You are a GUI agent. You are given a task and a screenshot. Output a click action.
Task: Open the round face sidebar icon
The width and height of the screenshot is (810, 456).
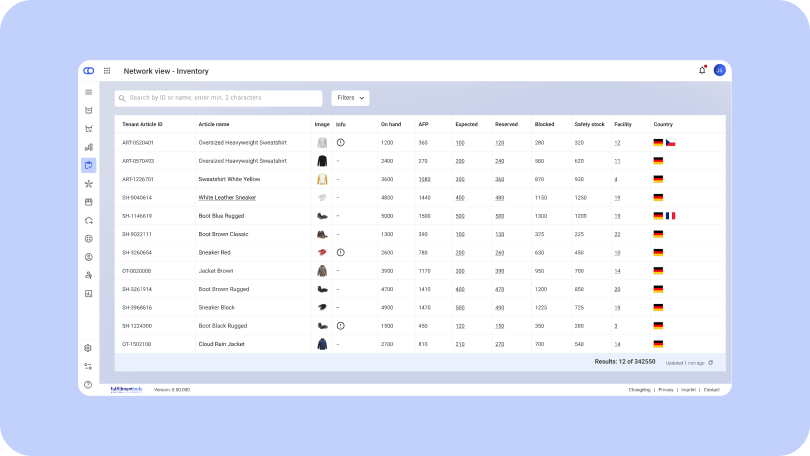point(88,239)
